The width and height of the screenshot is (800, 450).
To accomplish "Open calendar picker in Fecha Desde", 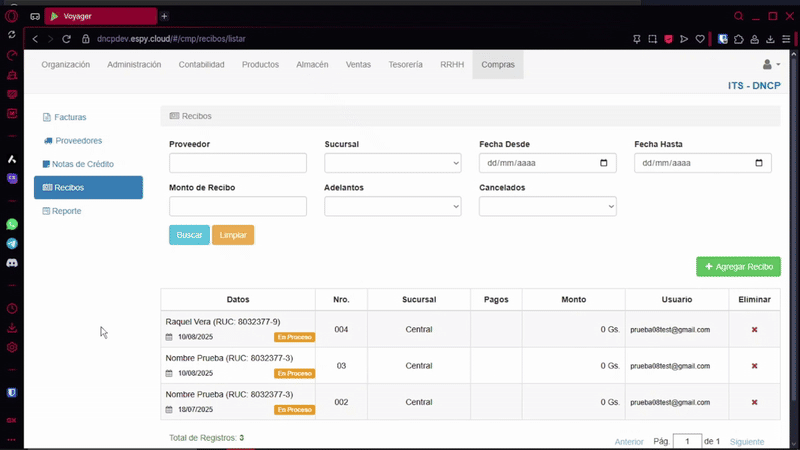I will coord(603,163).
